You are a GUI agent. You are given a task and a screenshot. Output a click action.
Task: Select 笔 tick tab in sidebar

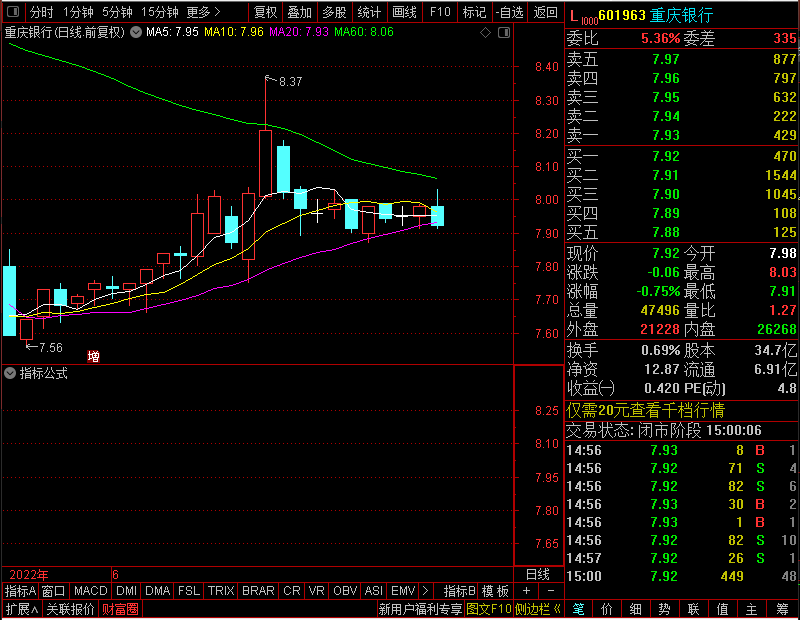pos(578,609)
